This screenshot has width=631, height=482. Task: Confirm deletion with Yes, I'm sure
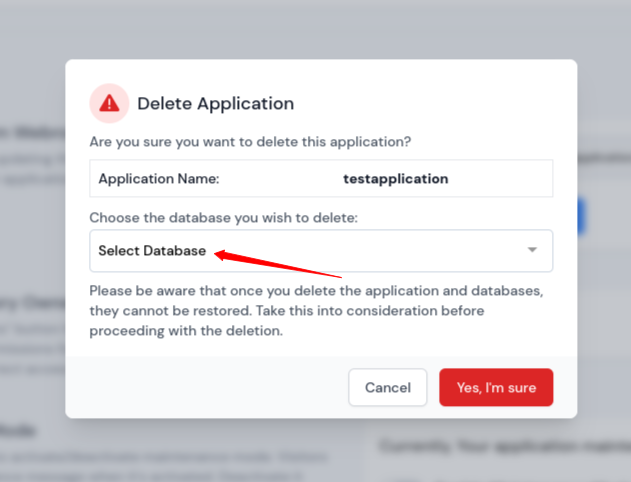coord(496,387)
